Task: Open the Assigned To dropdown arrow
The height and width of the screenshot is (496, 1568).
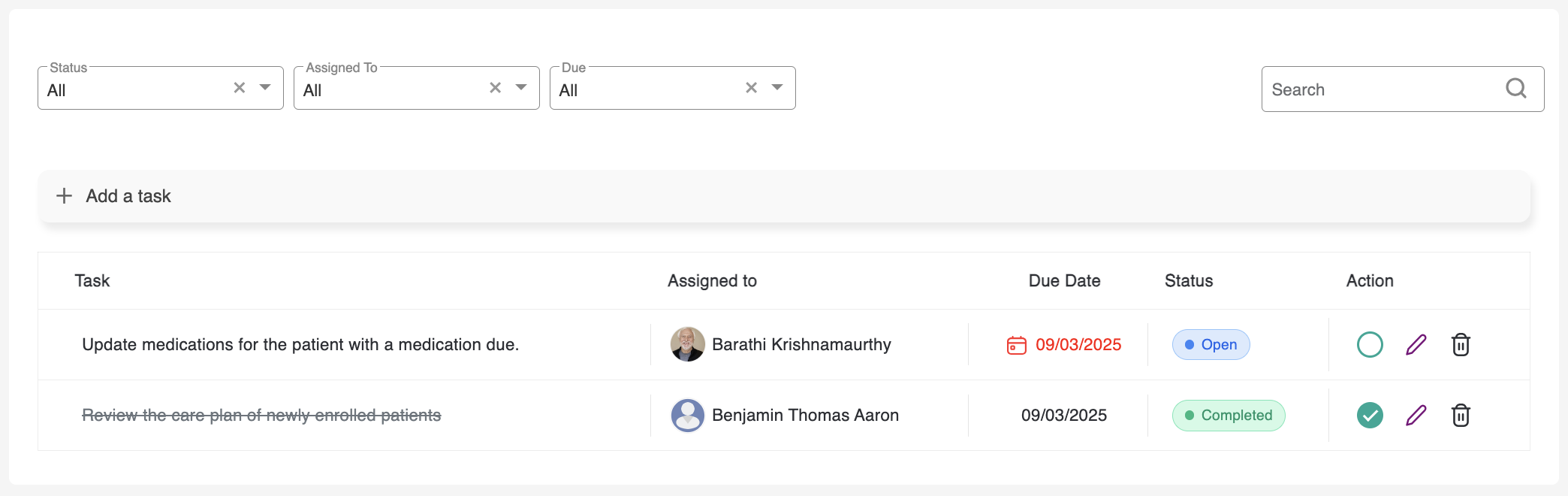Action: tap(521, 88)
